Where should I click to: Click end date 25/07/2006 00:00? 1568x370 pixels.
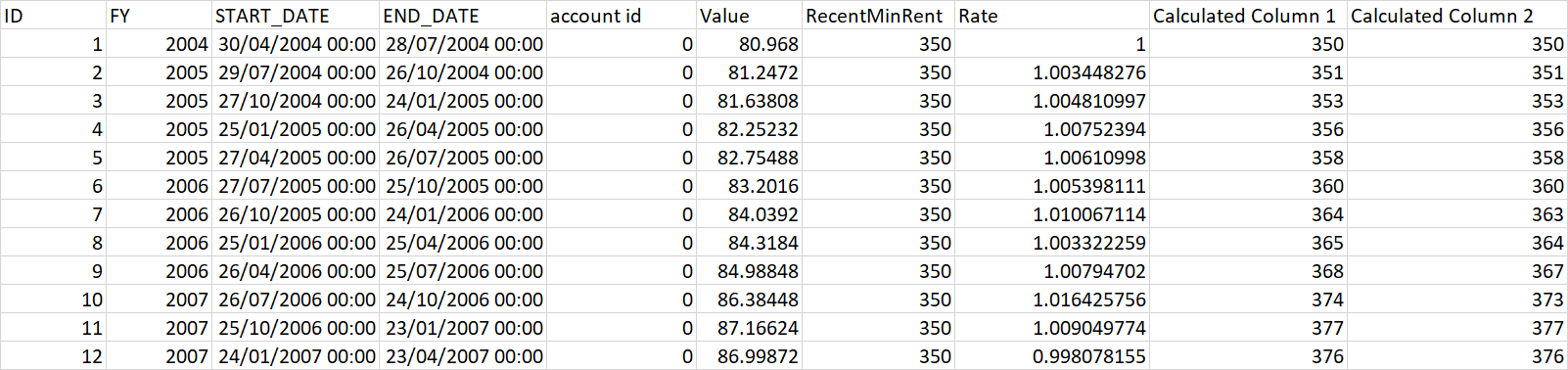tap(462, 271)
